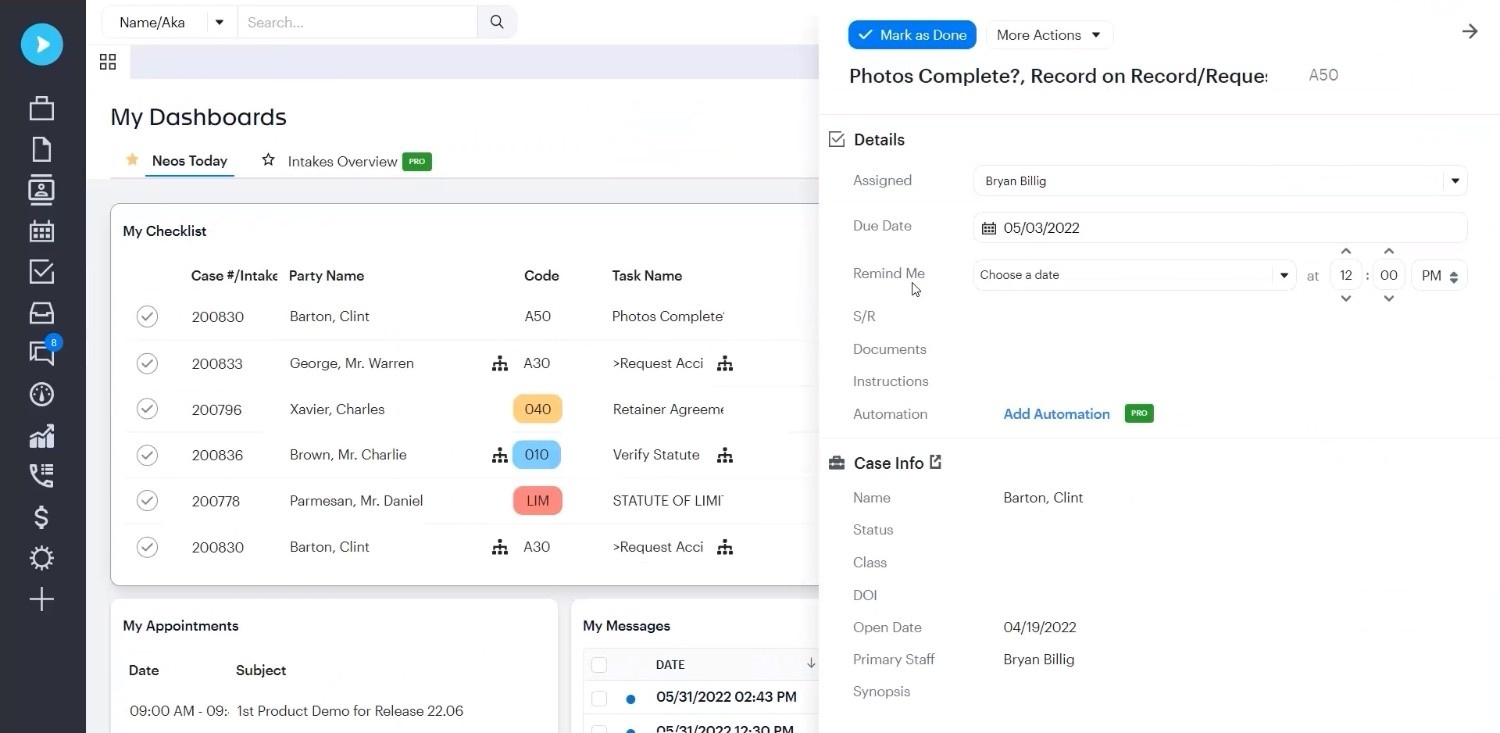This screenshot has height=733, width=1500.
Task: Click the Mark as Done button
Action: [912, 35]
